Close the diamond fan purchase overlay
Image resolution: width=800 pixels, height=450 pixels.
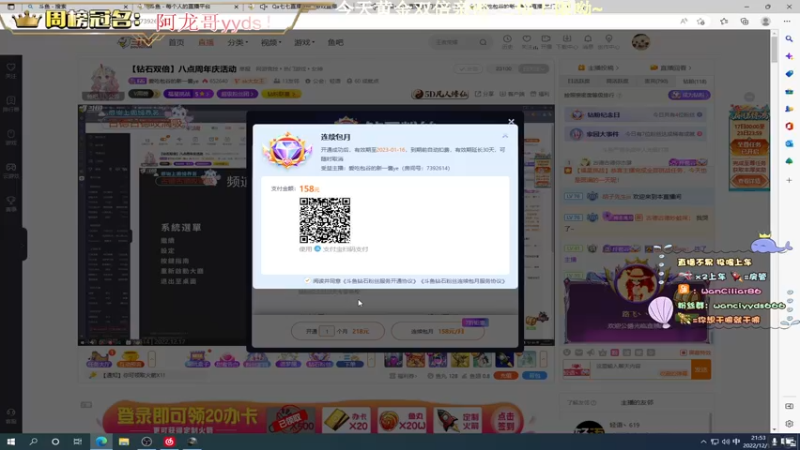click(511, 121)
